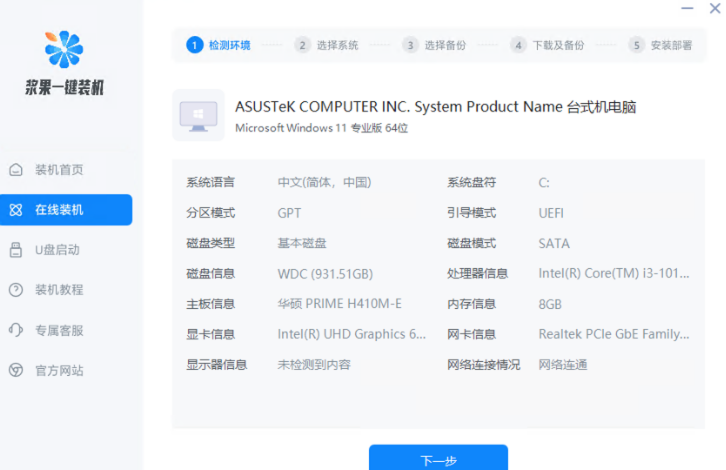Screen dimensions: 726x470
Task: Click the 主板信息 label
Action: coord(211,304)
